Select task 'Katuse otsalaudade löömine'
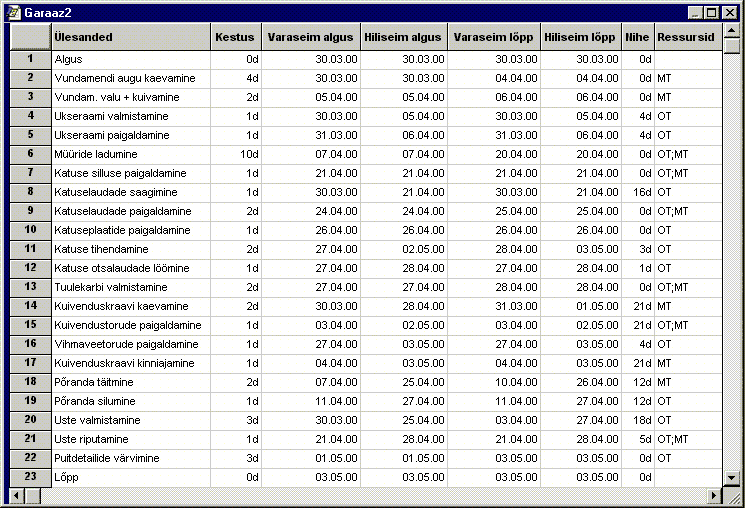The width and height of the screenshot is (745, 508). pyautogui.click(x=131, y=268)
